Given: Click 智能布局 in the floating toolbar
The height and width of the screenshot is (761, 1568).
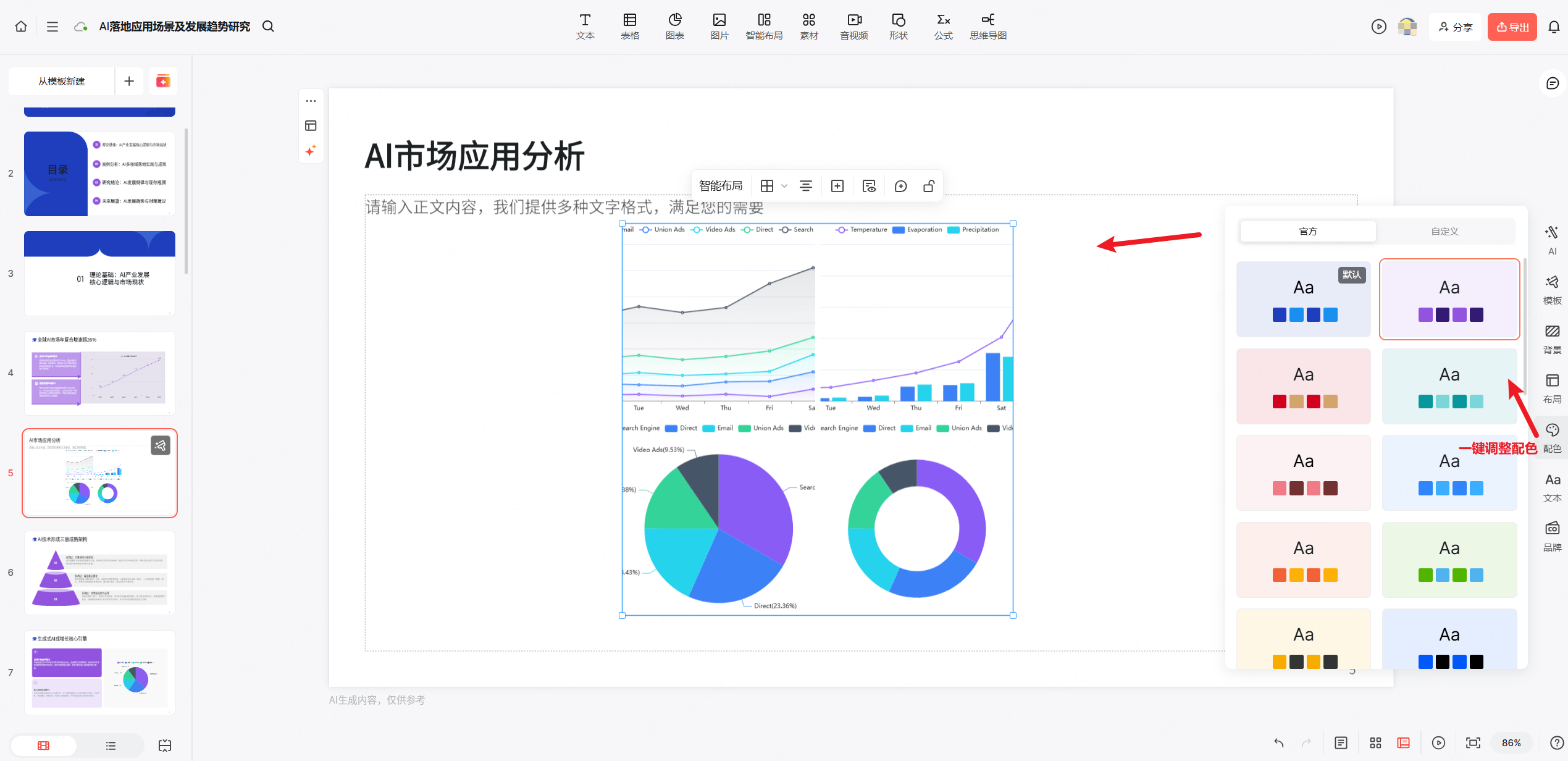Looking at the screenshot, I should tap(721, 186).
